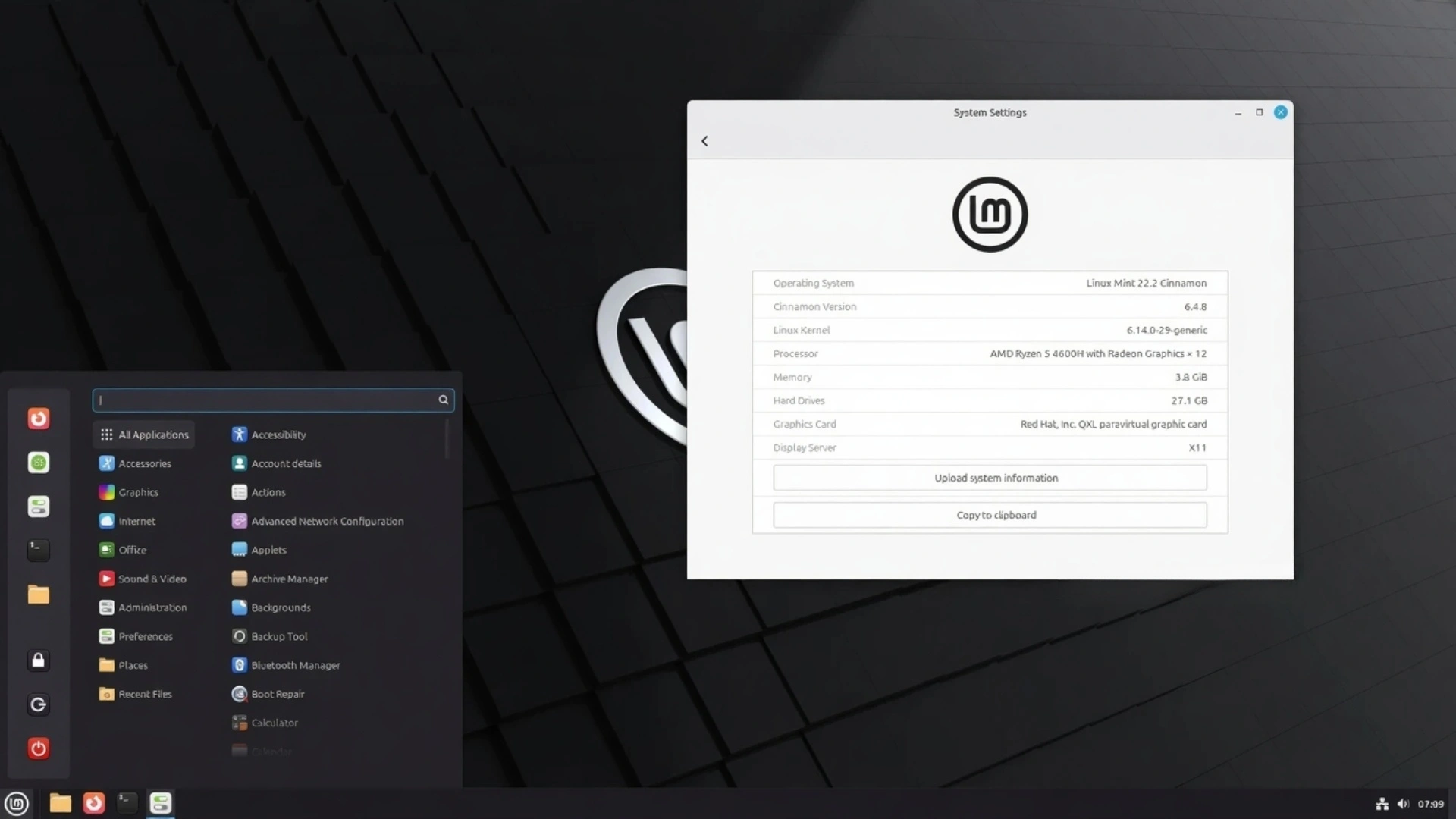Launch Archive Manager
The image size is (1456, 819).
coord(280,579)
